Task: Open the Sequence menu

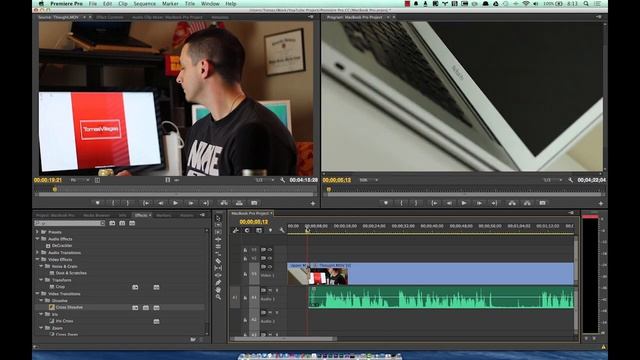Action: point(144,4)
